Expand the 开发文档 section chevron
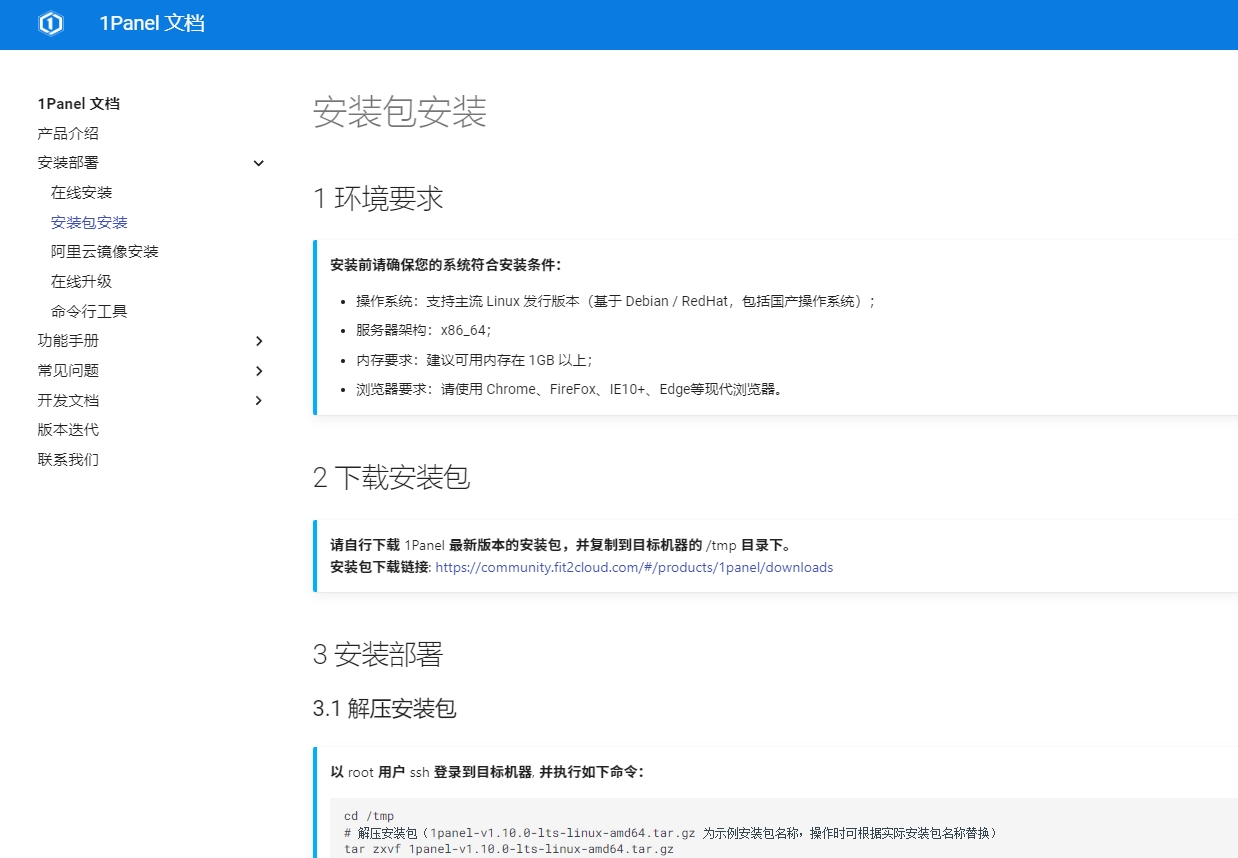This screenshot has width=1238, height=858. (259, 401)
